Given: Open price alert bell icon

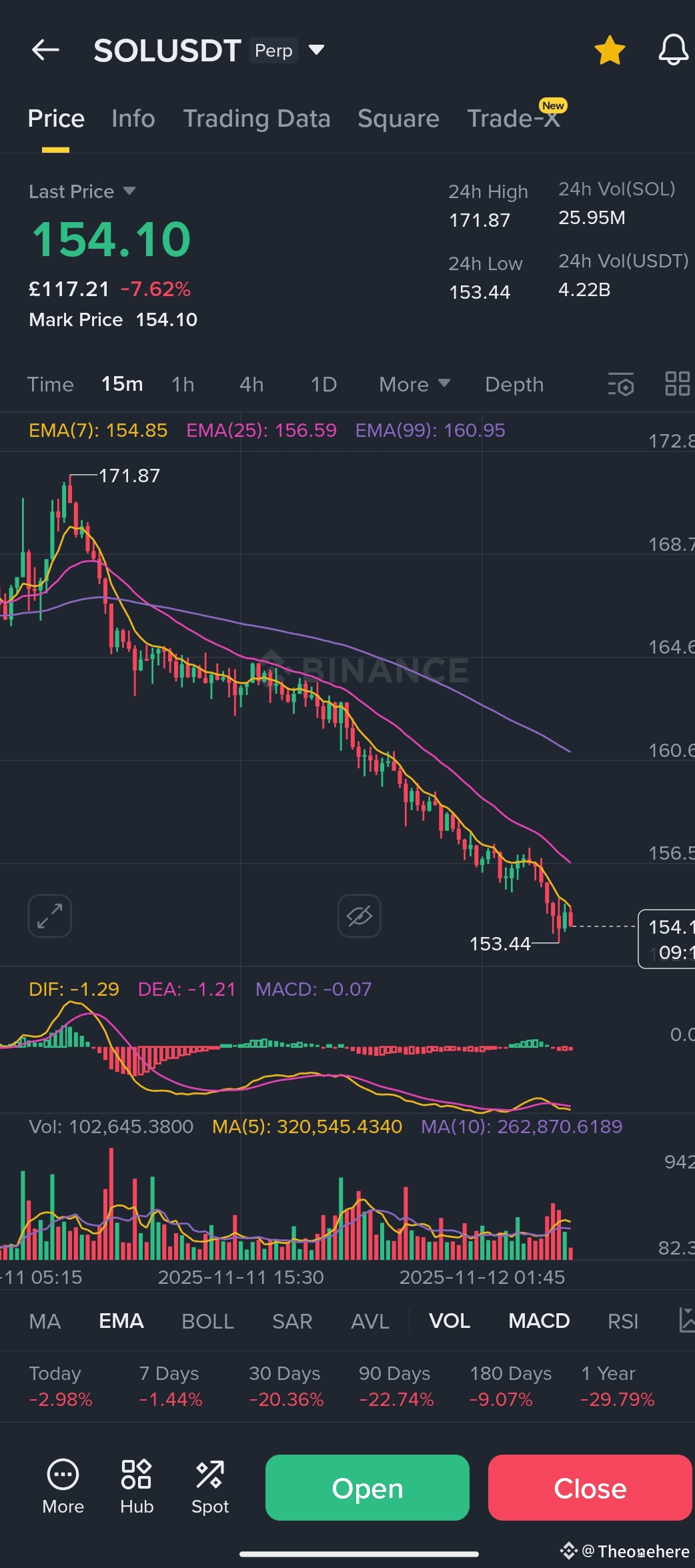Looking at the screenshot, I should point(673,50).
